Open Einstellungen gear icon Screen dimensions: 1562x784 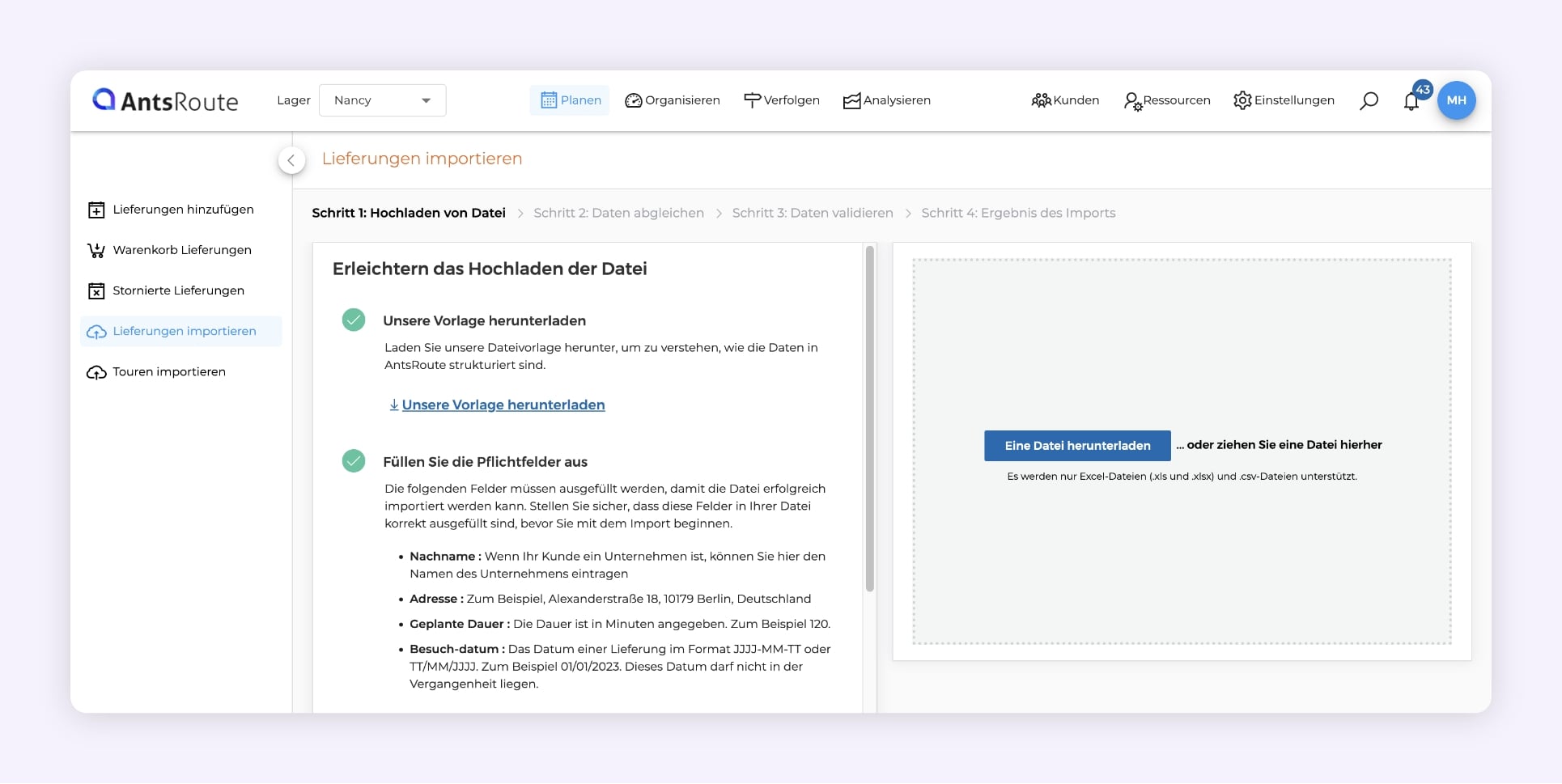(1242, 100)
